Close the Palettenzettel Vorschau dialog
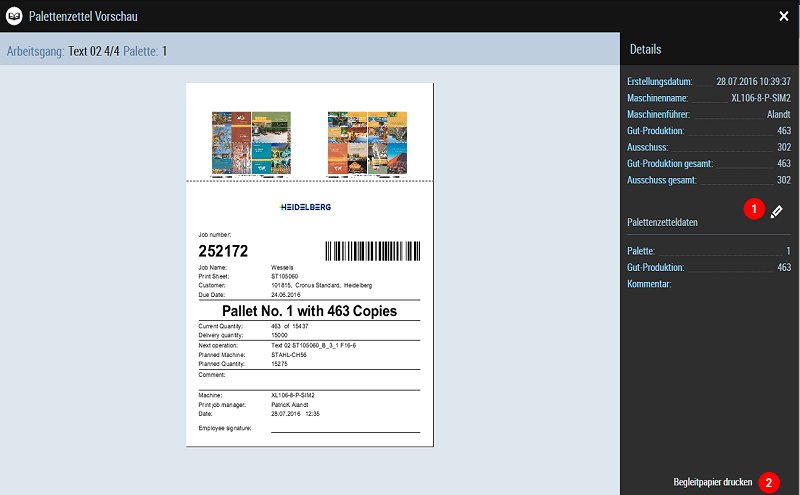 point(784,16)
